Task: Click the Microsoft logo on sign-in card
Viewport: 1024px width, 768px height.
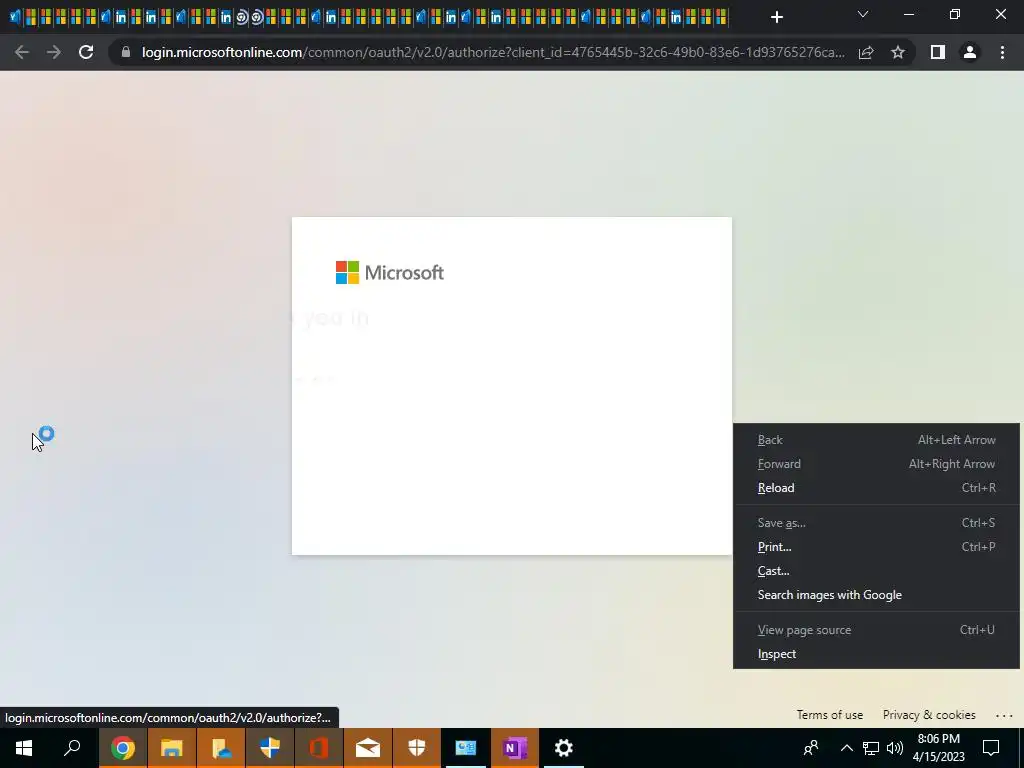Action: [390, 272]
